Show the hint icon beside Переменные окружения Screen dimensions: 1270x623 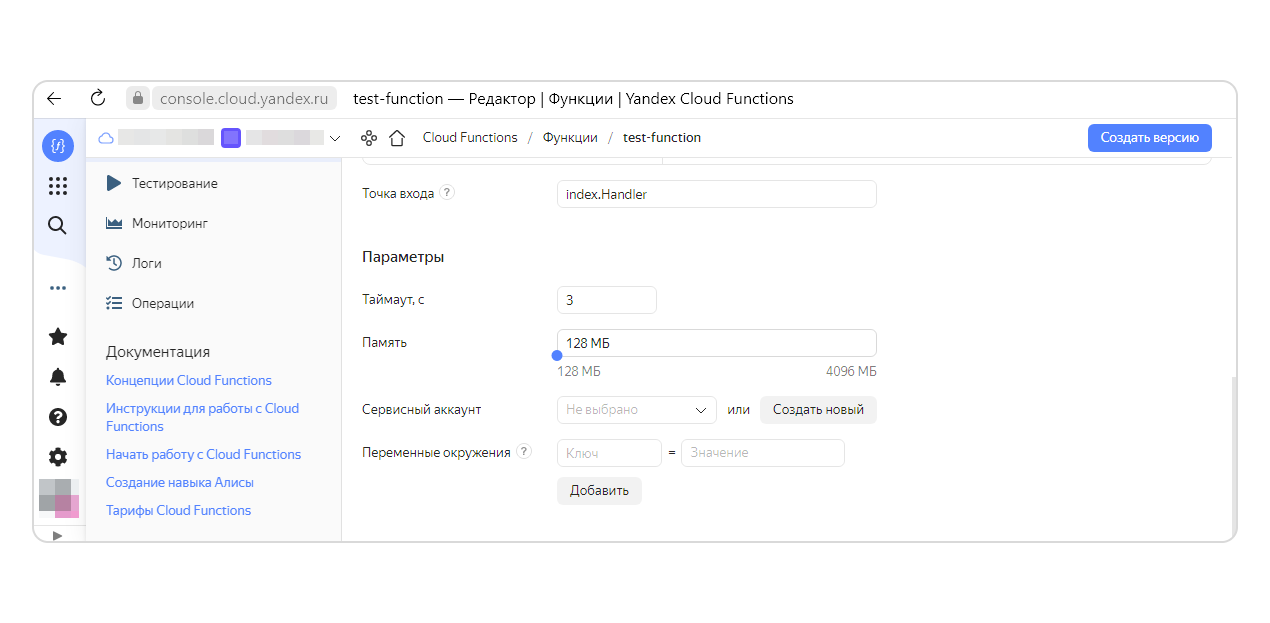pos(524,452)
